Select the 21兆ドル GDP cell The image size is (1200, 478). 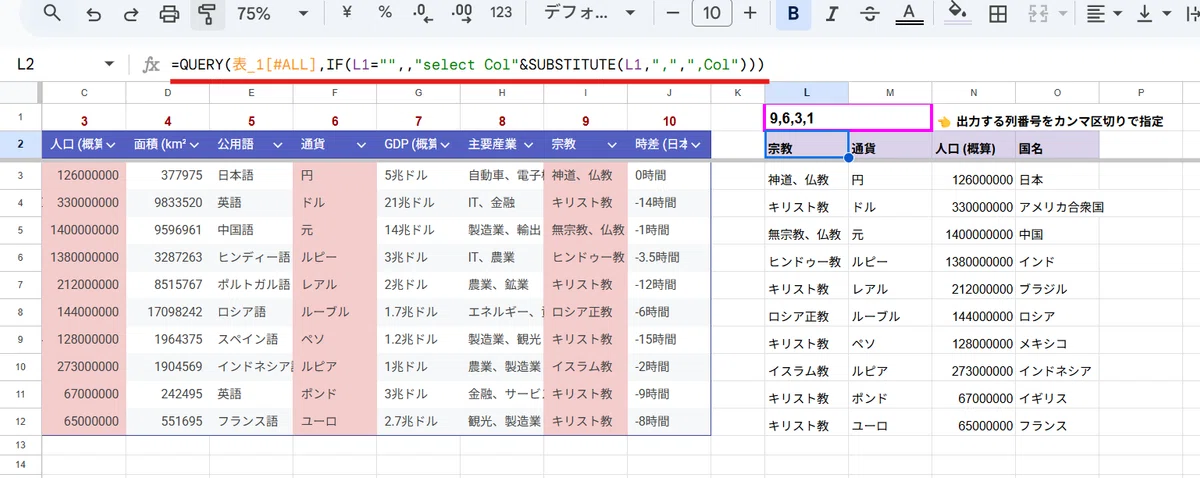pyautogui.click(x=419, y=203)
